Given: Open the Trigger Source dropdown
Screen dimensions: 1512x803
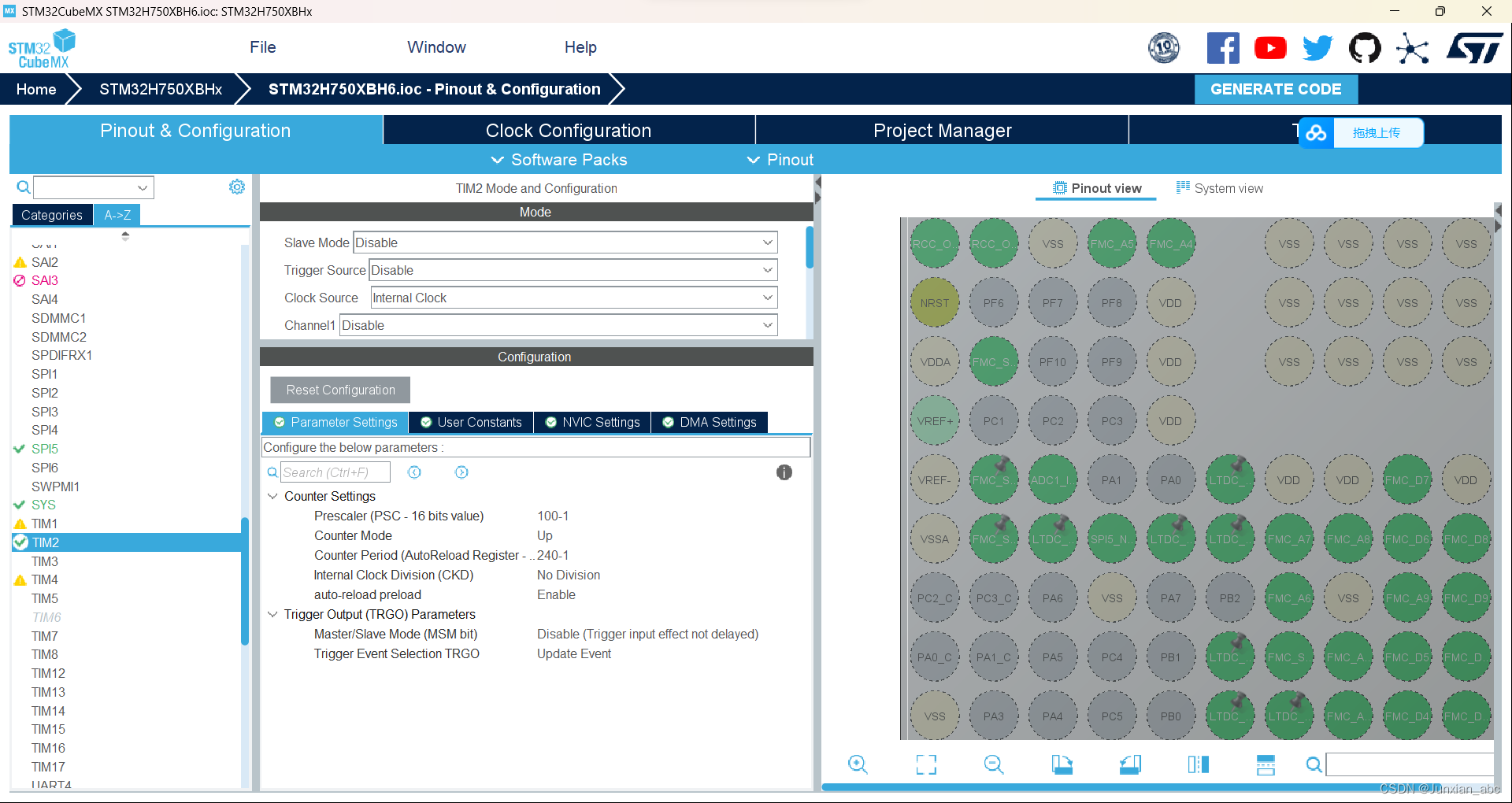Looking at the screenshot, I should [573, 270].
